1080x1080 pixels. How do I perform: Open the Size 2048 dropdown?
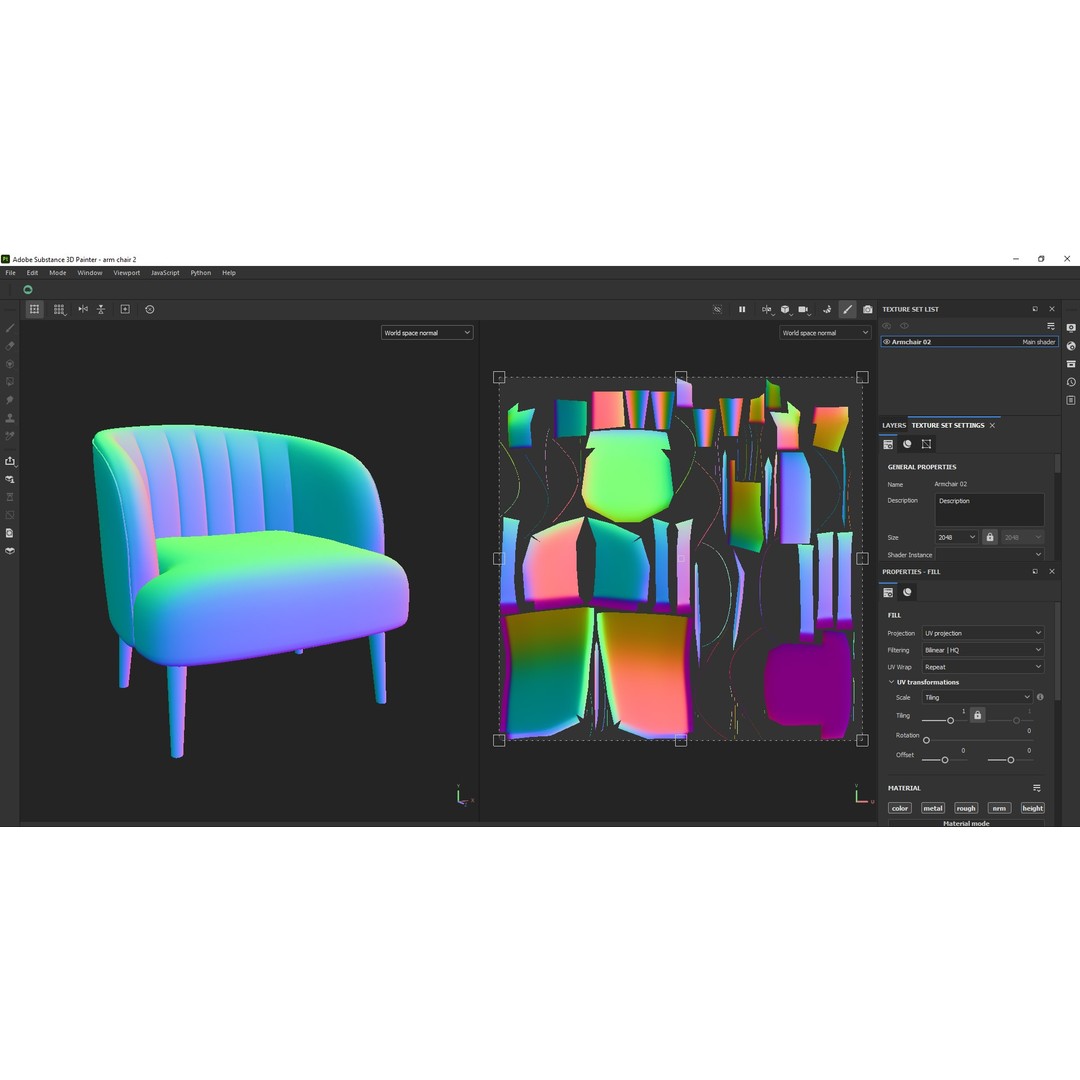pyautogui.click(x=956, y=537)
